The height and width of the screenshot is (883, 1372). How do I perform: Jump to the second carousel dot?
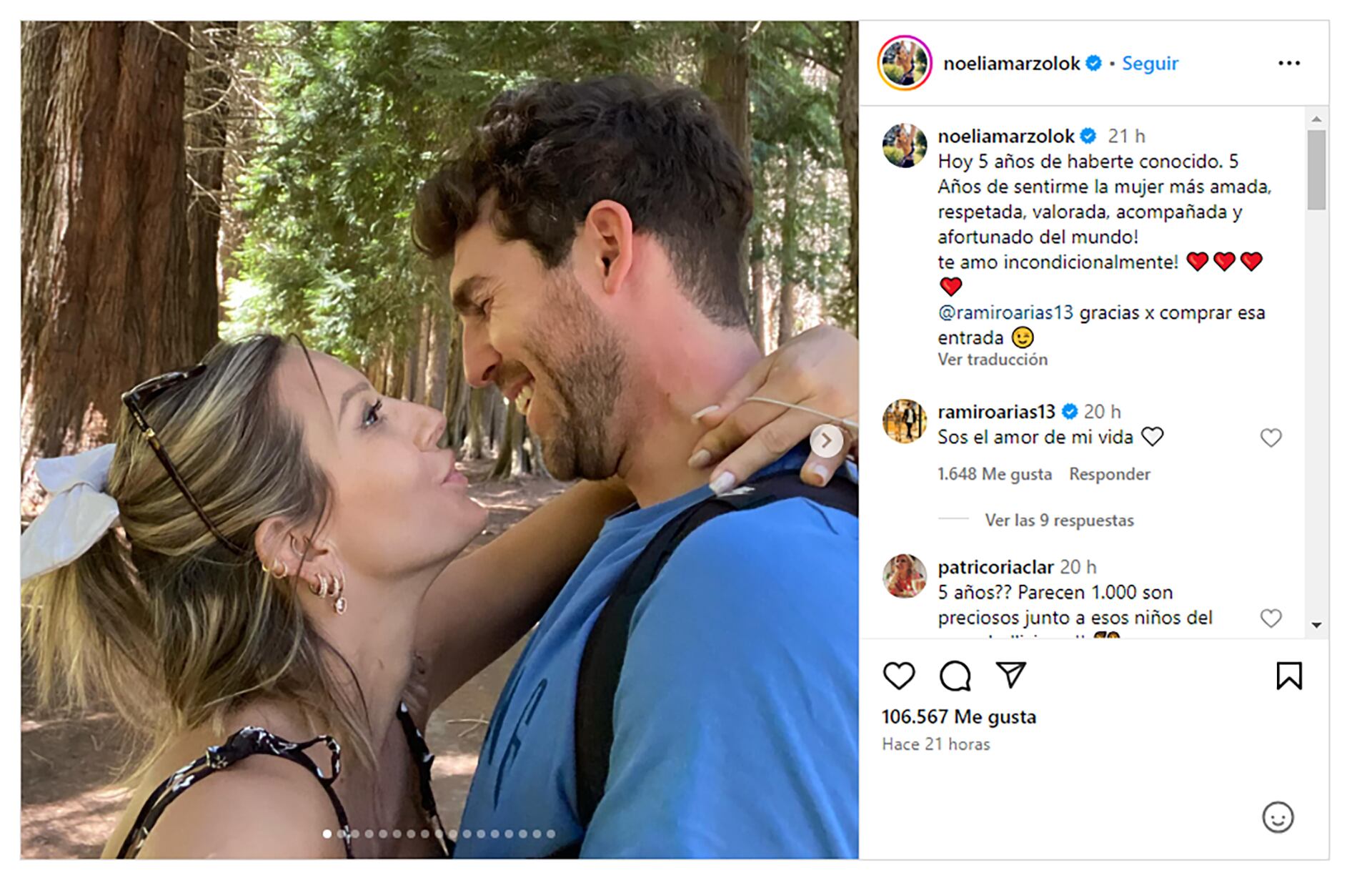click(341, 834)
